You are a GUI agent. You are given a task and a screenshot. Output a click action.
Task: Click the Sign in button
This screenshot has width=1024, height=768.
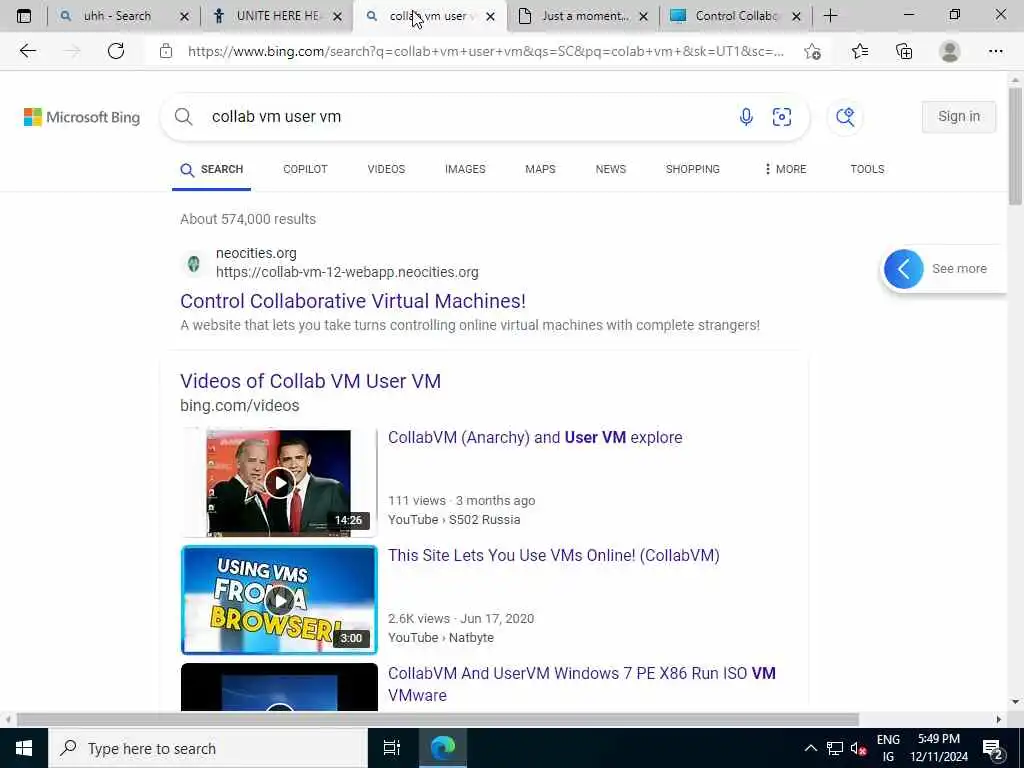coord(959,117)
